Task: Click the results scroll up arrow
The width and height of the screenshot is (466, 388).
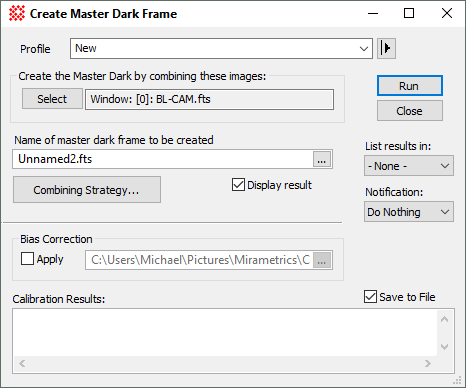Action: coord(444,319)
